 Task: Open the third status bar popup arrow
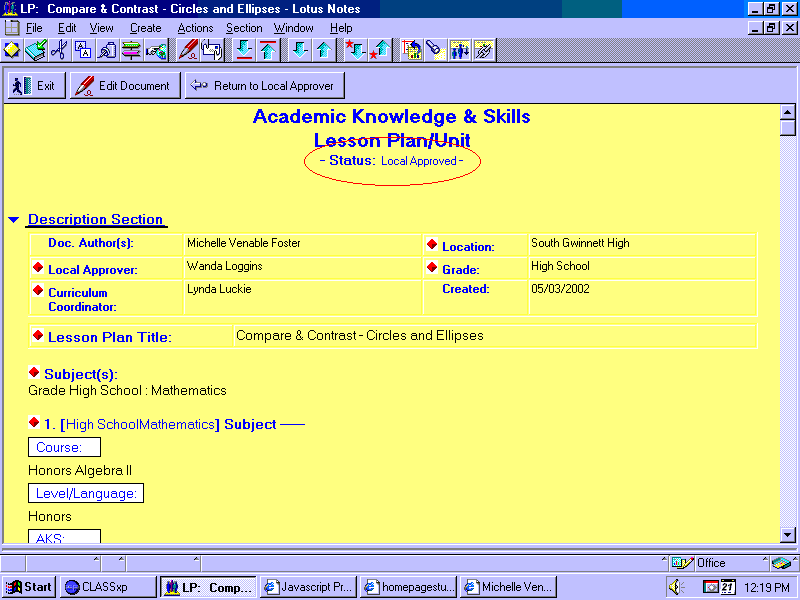pos(196,559)
